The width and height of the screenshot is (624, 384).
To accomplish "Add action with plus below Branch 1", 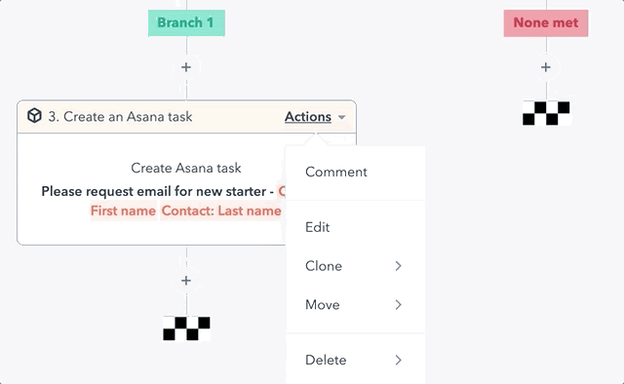I will 186,67.
